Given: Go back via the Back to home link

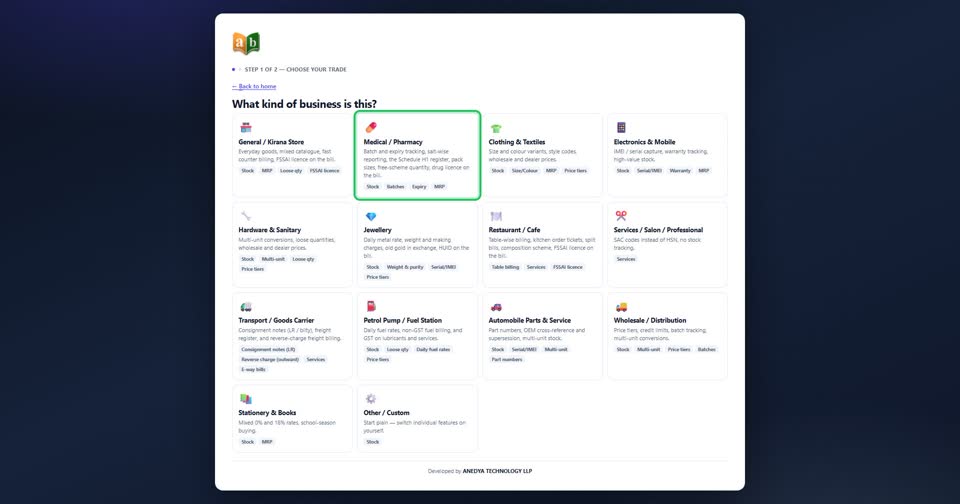Looking at the screenshot, I should [x=254, y=86].
